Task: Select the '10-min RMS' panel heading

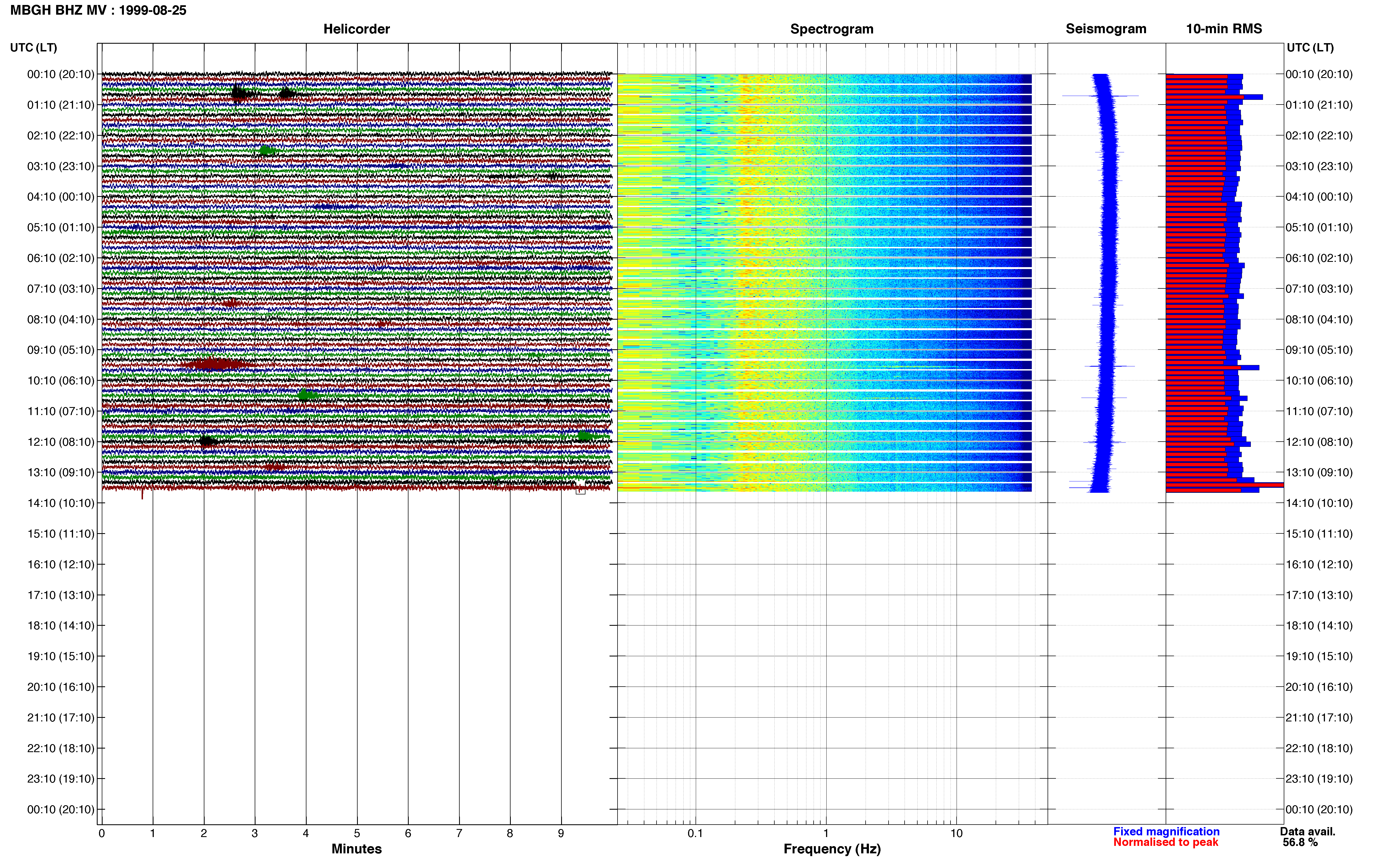Action: pyautogui.click(x=1224, y=29)
